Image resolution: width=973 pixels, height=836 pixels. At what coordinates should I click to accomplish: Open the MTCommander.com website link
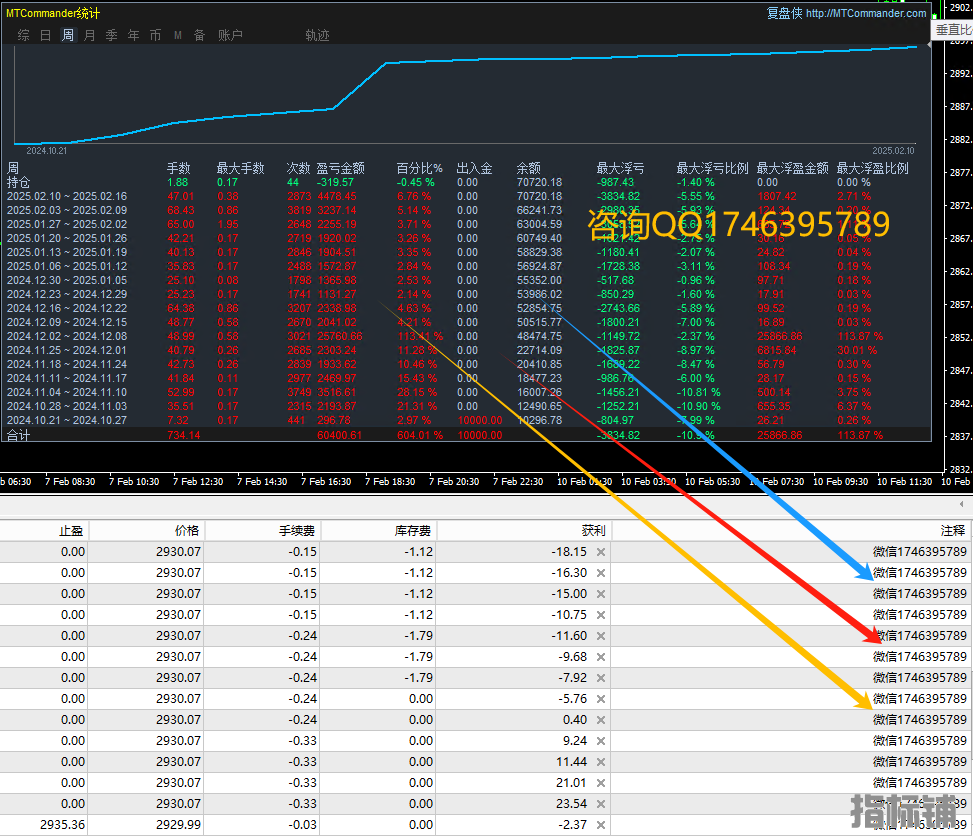pyautogui.click(x=865, y=13)
